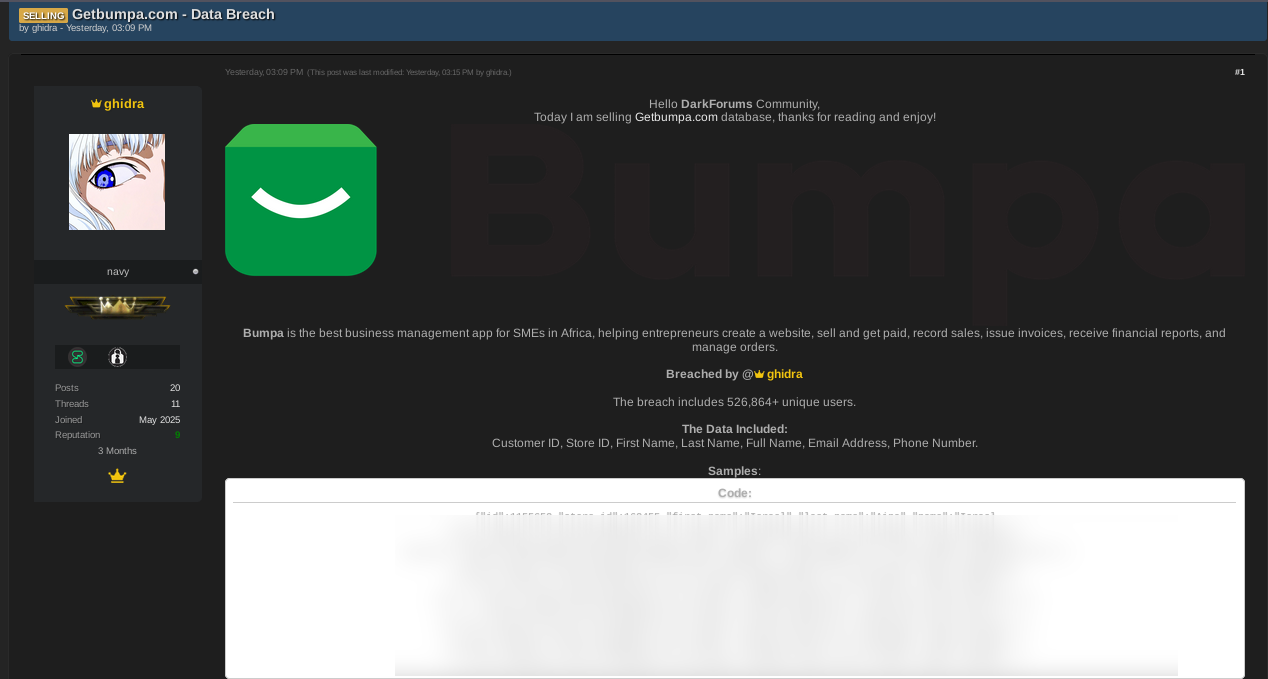Image resolution: width=1268 pixels, height=679 pixels.
Task: Open the Getbumpa.com - Data Breach thread title
Action: click(173, 14)
